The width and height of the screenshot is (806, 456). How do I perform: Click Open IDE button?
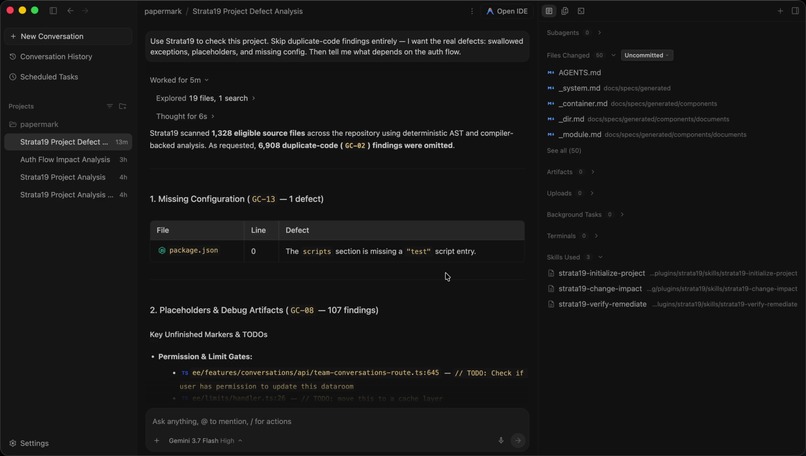point(507,11)
